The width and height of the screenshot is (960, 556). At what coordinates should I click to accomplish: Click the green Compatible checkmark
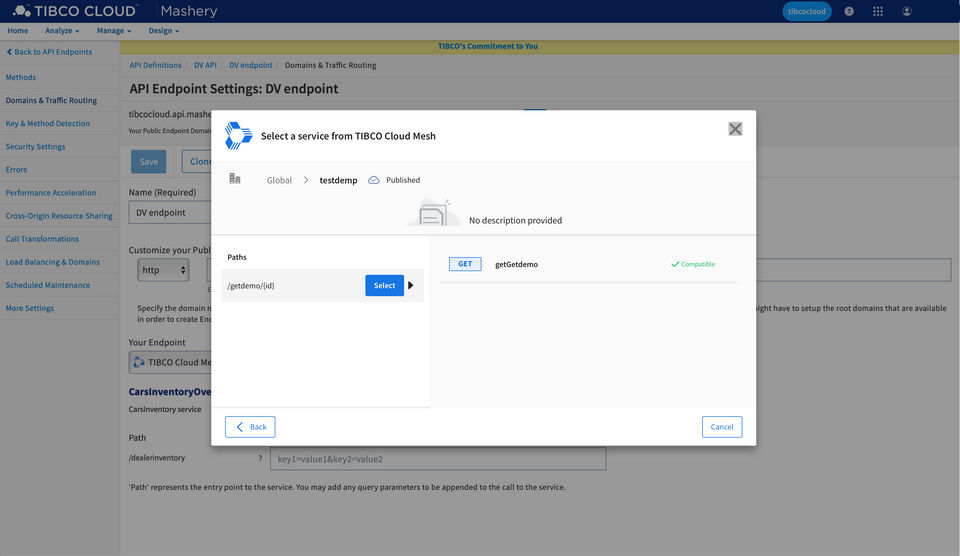(x=675, y=264)
